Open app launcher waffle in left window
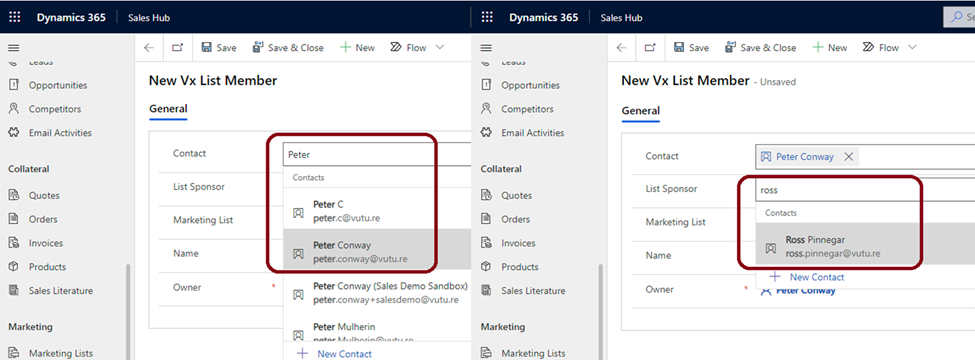This screenshot has width=975, height=360. 14,17
